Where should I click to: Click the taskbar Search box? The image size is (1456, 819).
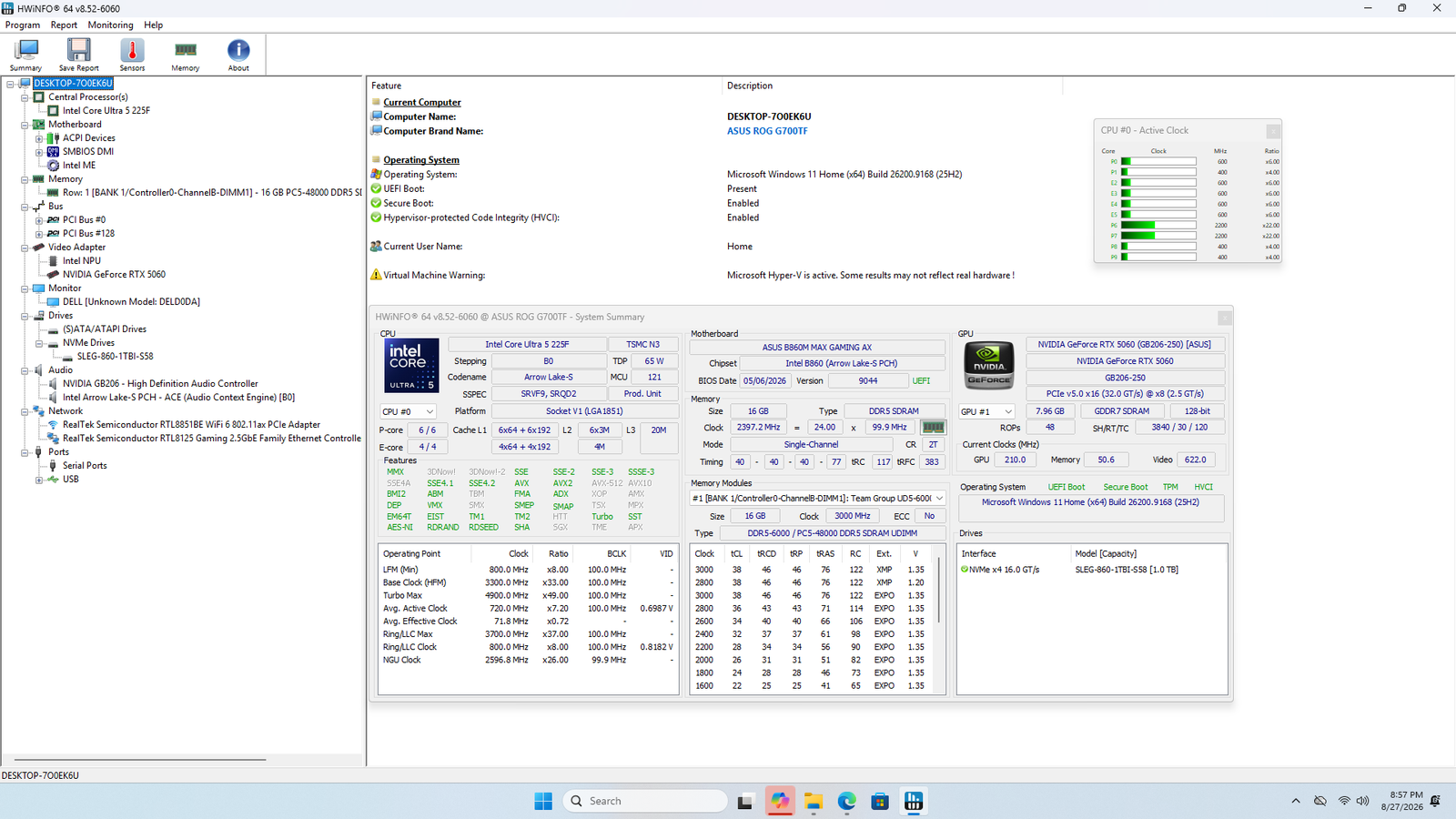pyautogui.click(x=645, y=801)
